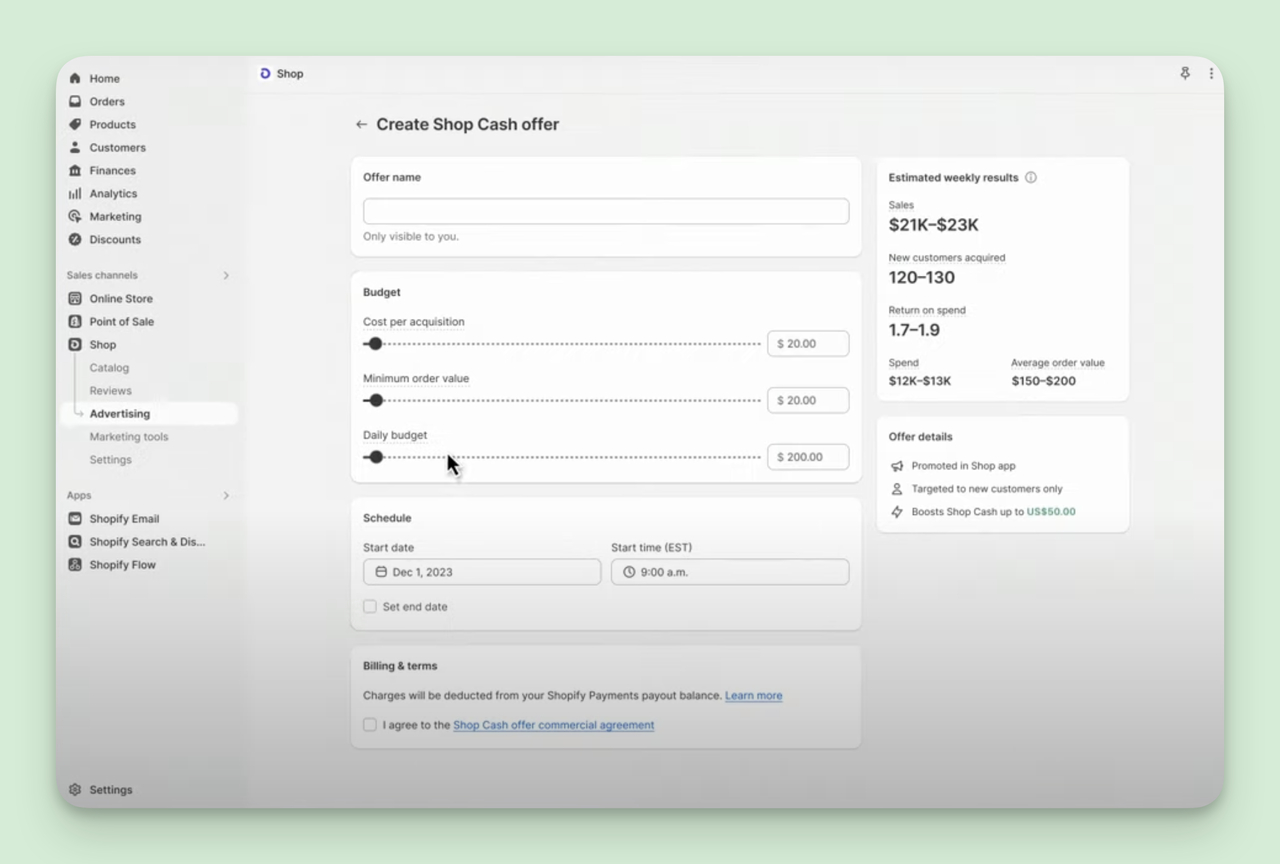This screenshot has width=1280, height=864.
Task: Click the Targeted to new customers only text
Action: click(987, 489)
